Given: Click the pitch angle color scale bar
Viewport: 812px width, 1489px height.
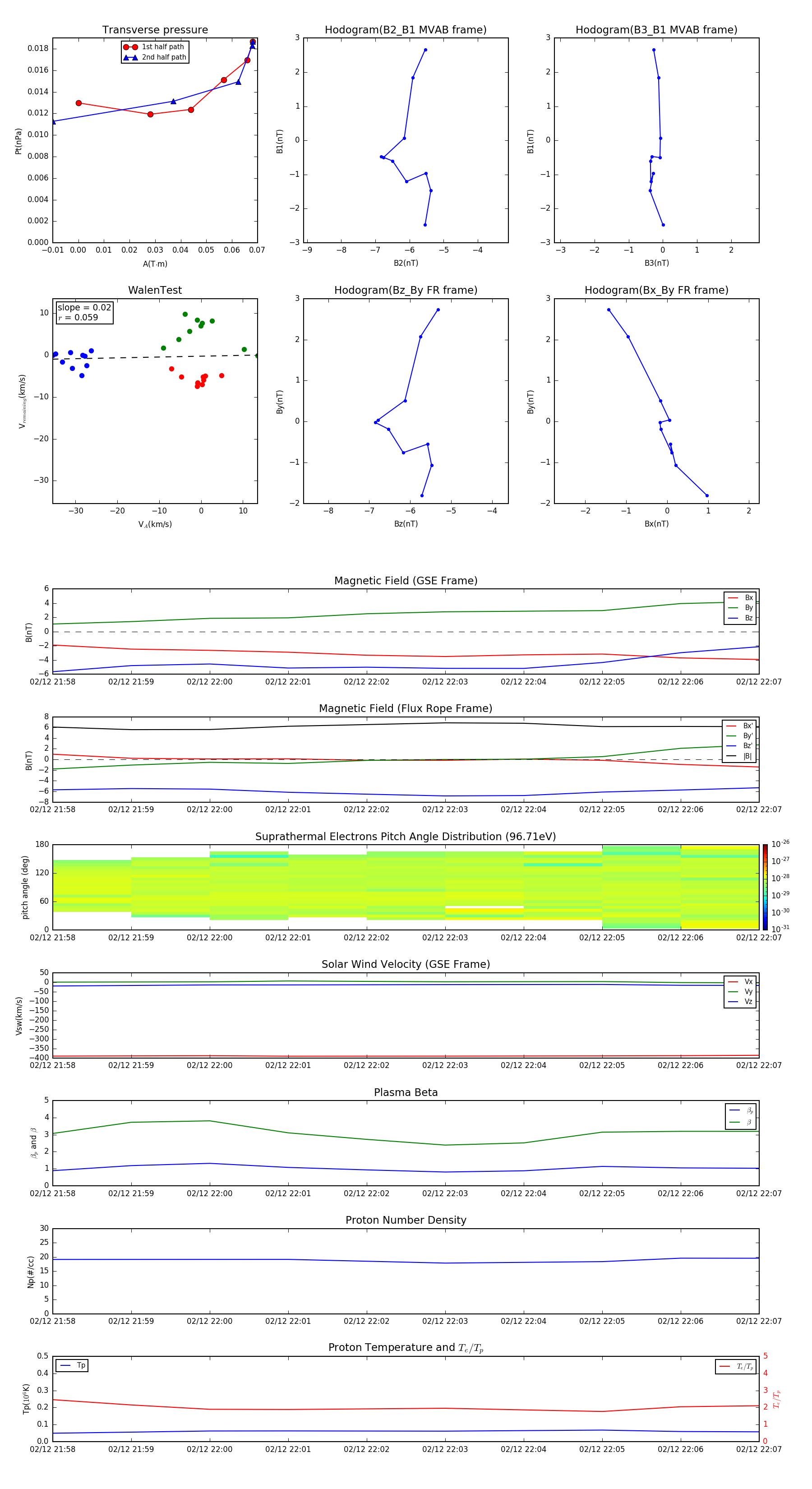Looking at the screenshot, I should tap(765, 887).
